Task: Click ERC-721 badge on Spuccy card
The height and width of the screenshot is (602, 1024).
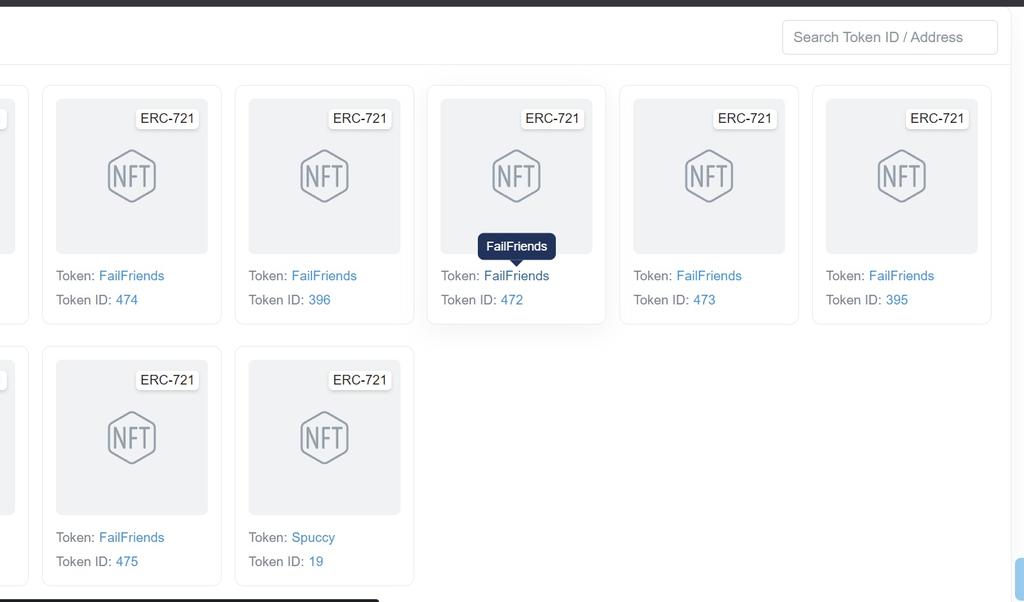Action: click(360, 380)
